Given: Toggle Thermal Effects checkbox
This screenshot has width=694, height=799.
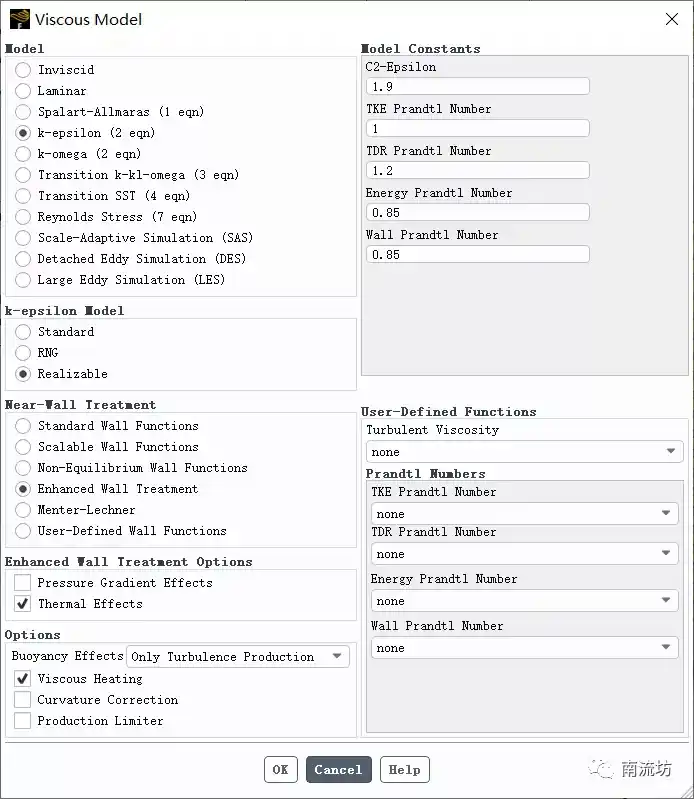Looking at the screenshot, I should pyautogui.click(x=22, y=603).
